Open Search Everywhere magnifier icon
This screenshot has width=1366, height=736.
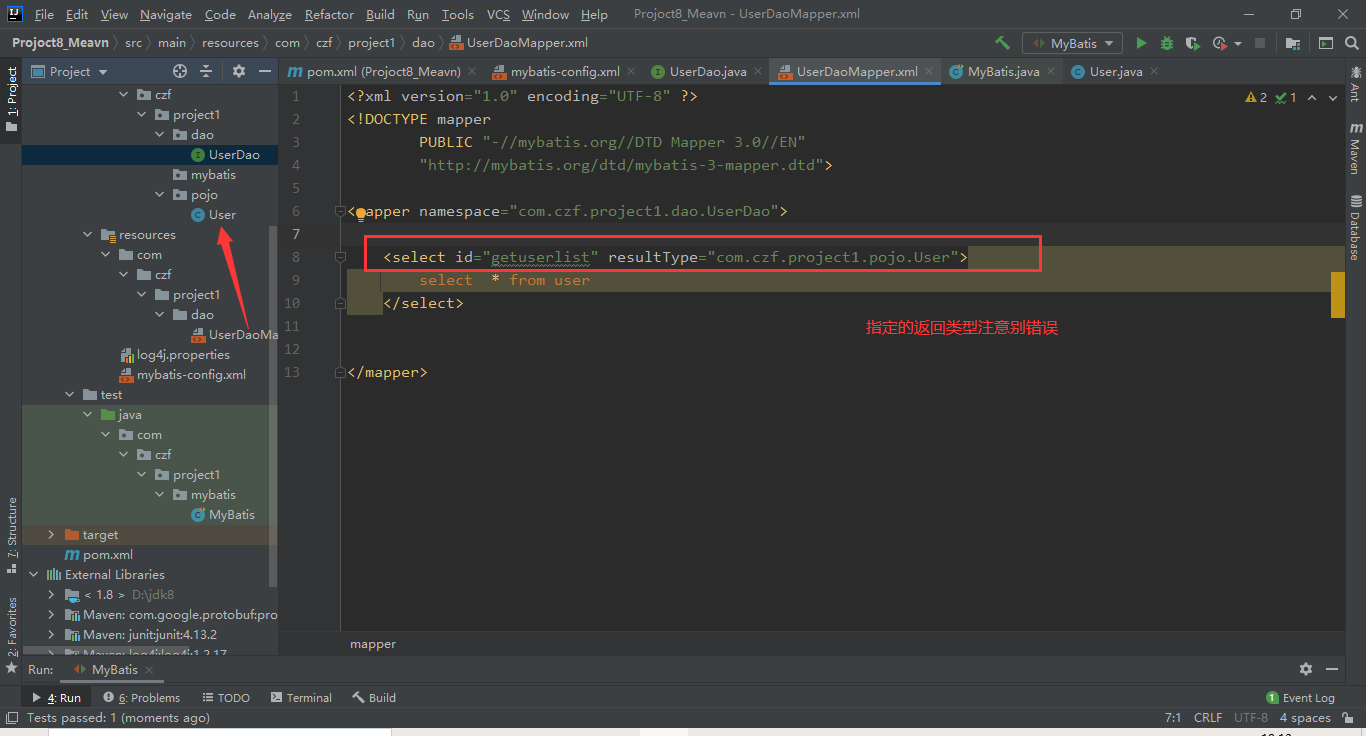click(x=1351, y=43)
